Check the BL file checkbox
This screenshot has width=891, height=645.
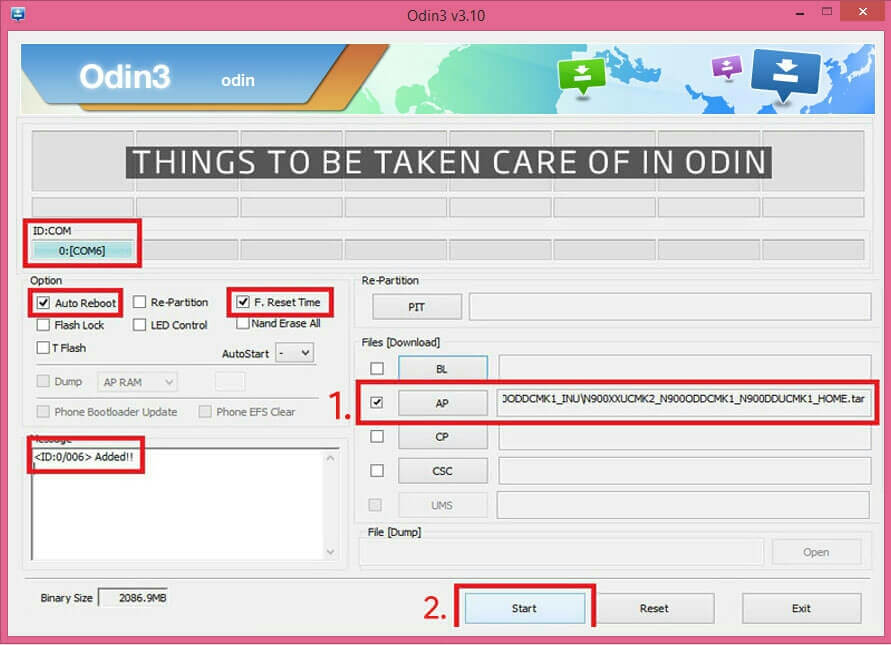[x=377, y=368]
